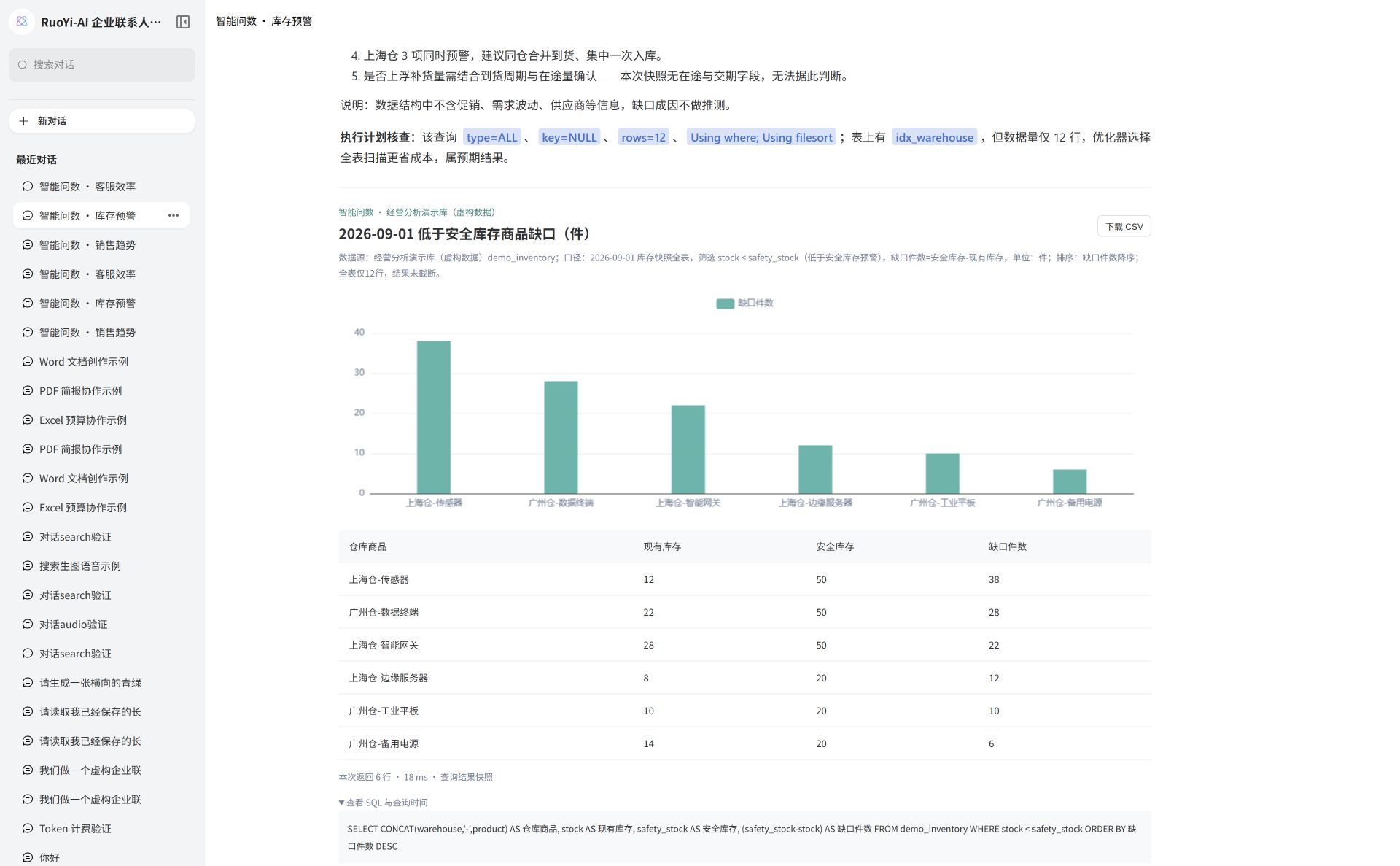
Task: Collapse the 查看 SQL 与查询时间 section
Action: tap(383, 803)
